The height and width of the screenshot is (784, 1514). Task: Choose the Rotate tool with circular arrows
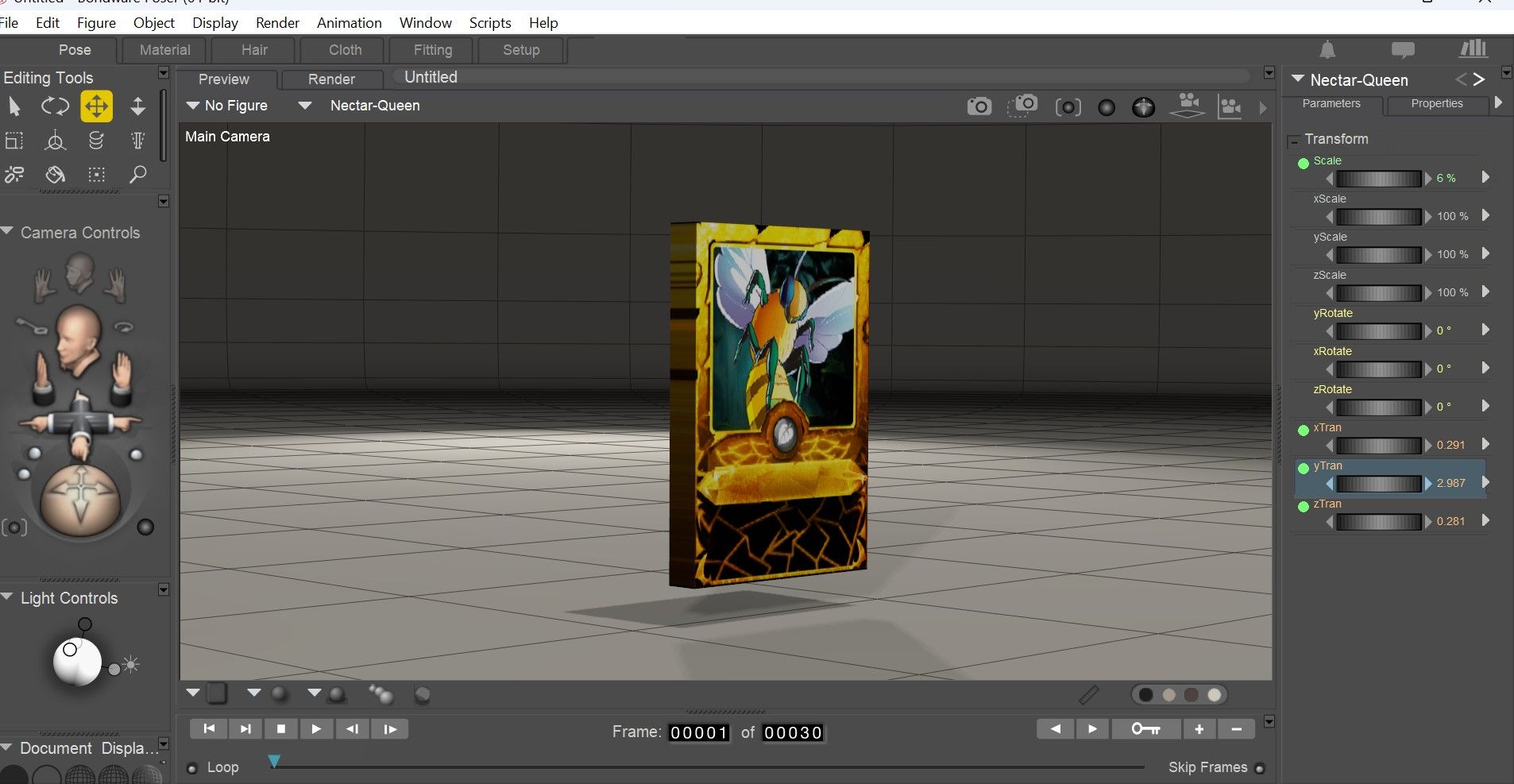click(55, 106)
